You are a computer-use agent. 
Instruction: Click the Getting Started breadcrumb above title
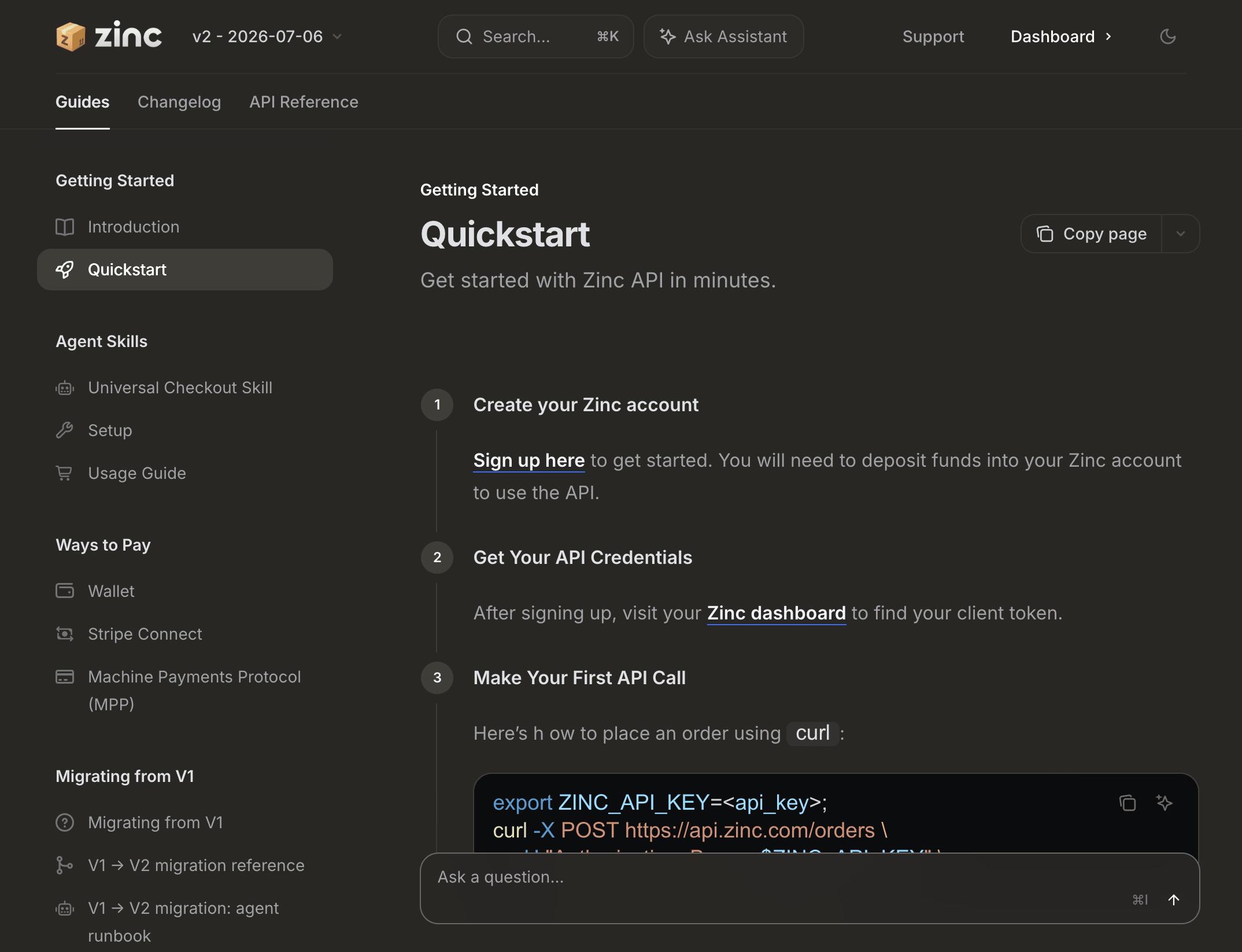coord(479,190)
